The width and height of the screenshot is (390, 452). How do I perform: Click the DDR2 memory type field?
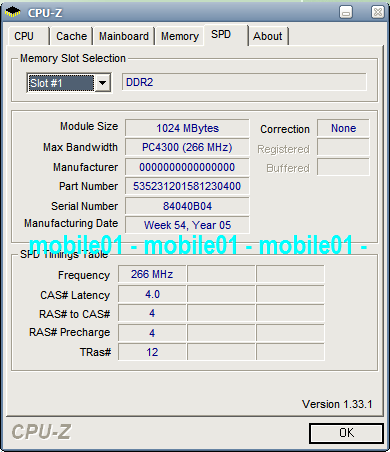tap(244, 82)
